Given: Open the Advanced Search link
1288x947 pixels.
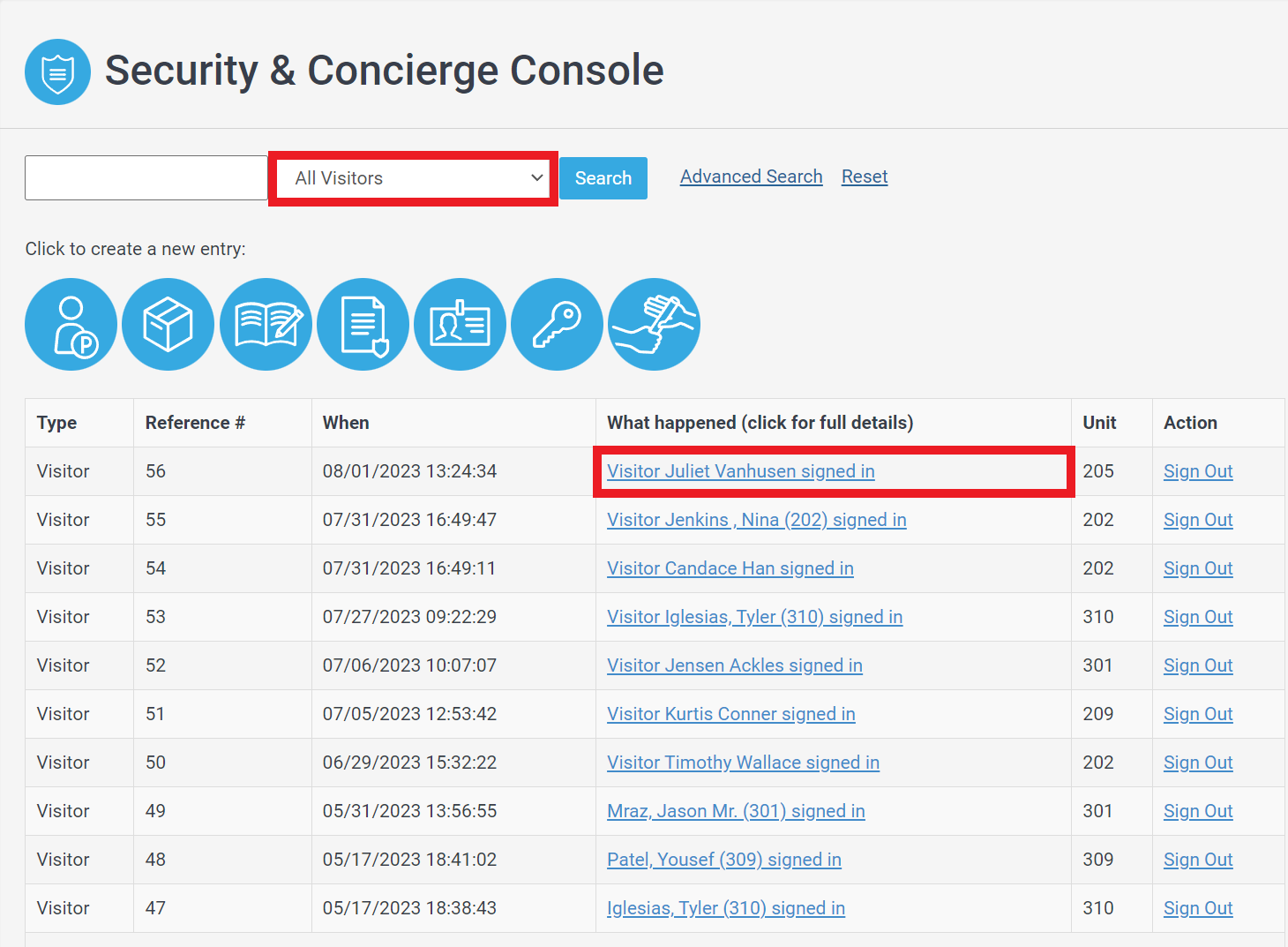Looking at the screenshot, I should (x=751, y=177).
